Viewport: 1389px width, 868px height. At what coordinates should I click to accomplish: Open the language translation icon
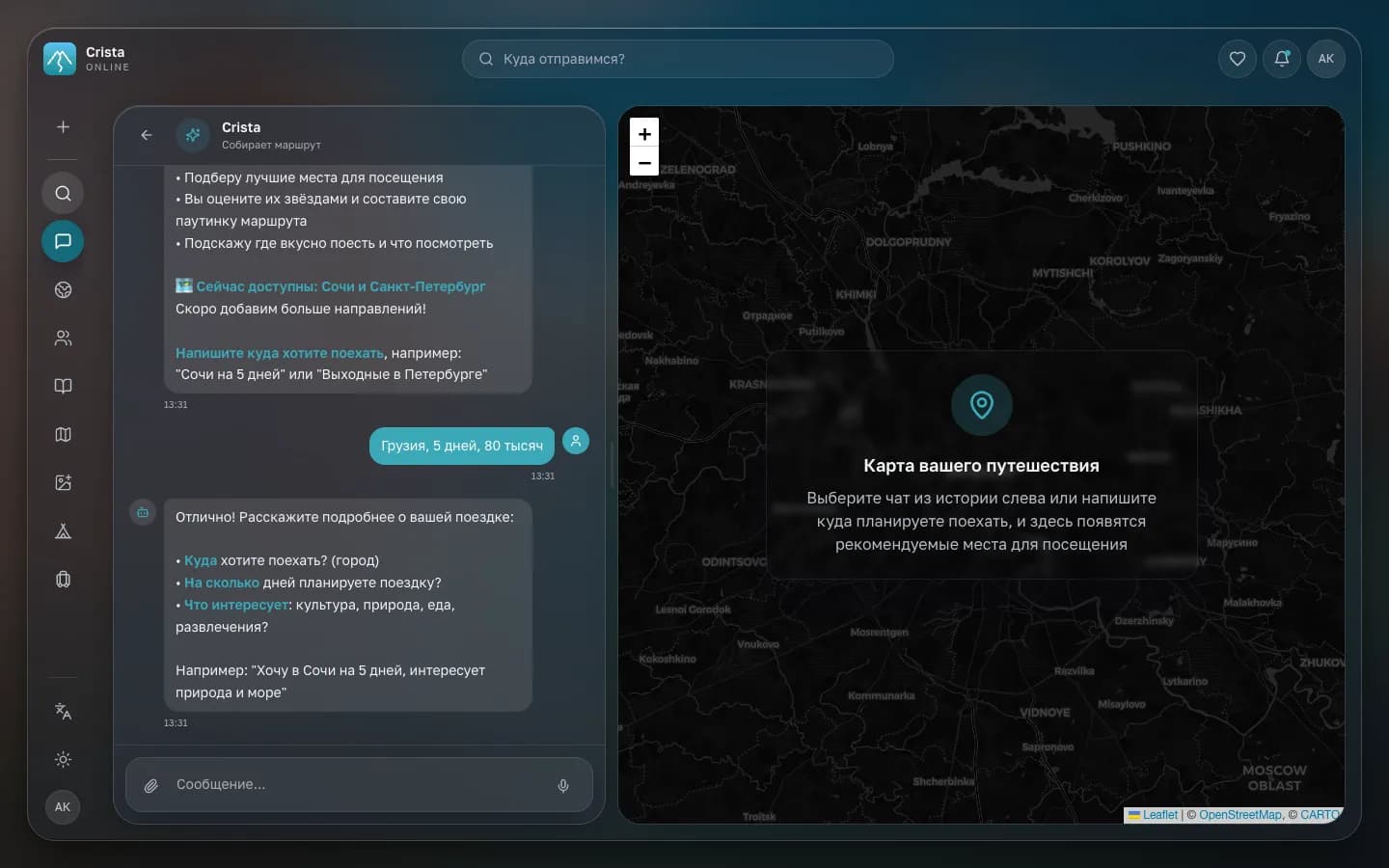point(63,711)
